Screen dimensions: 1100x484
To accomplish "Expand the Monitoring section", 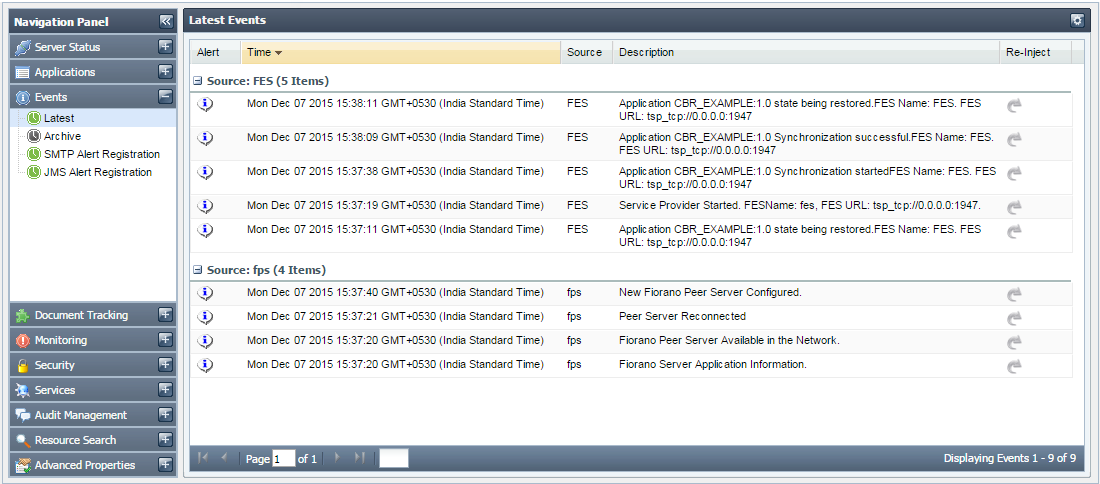I will tap(165, 340).
